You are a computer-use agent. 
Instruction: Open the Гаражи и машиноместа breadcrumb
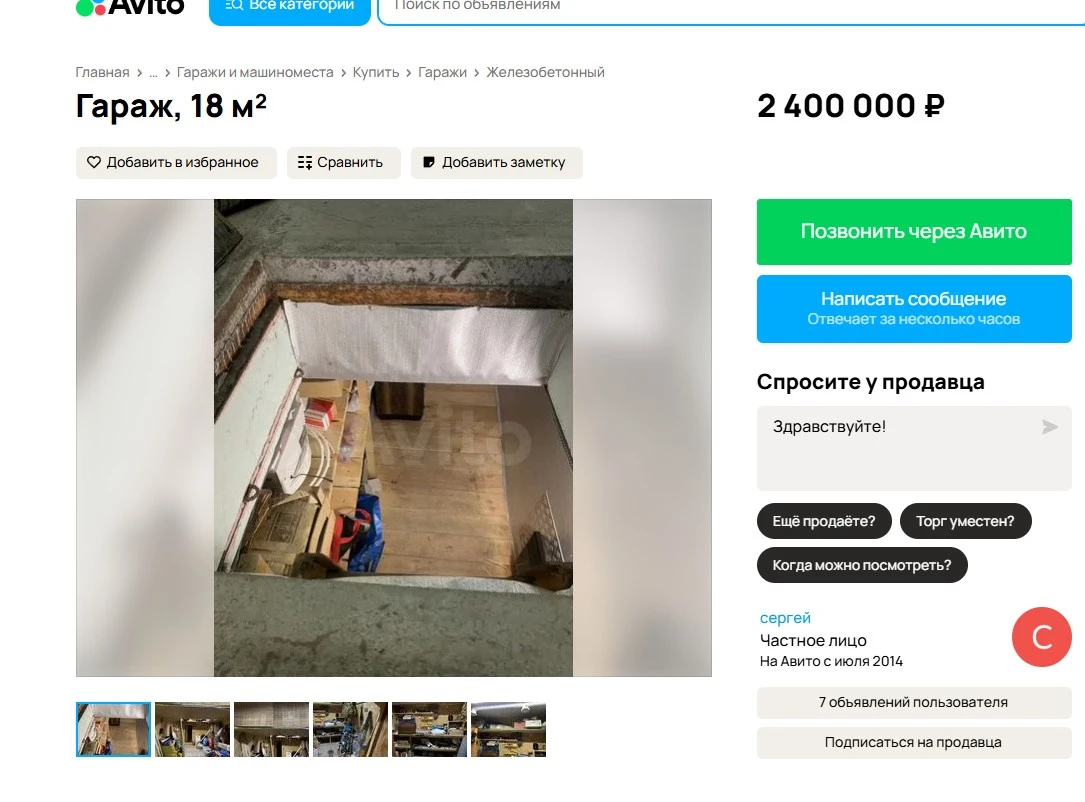(255, 72)
